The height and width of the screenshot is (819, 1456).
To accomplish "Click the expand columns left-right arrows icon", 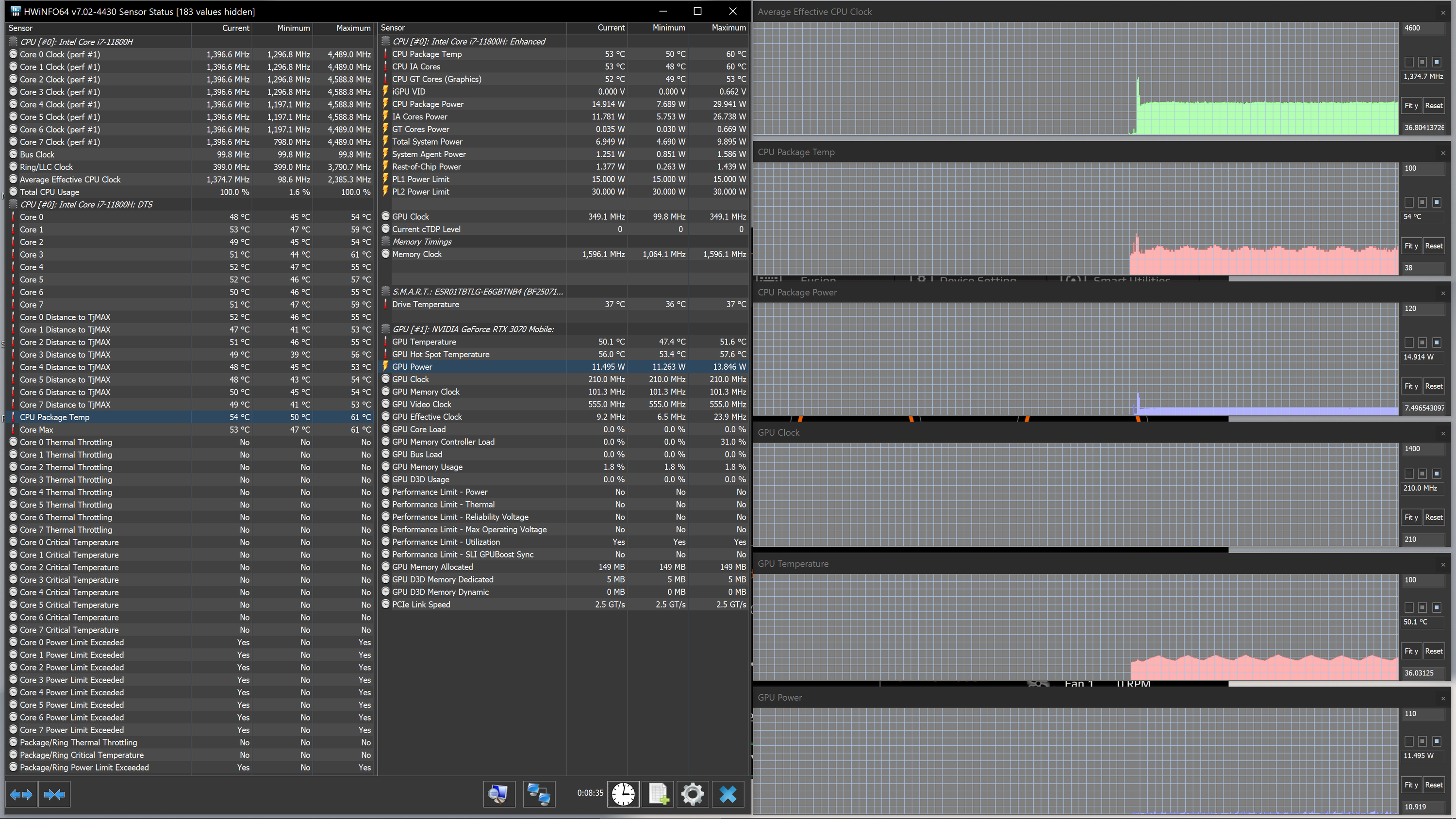I will pos(21,794).
